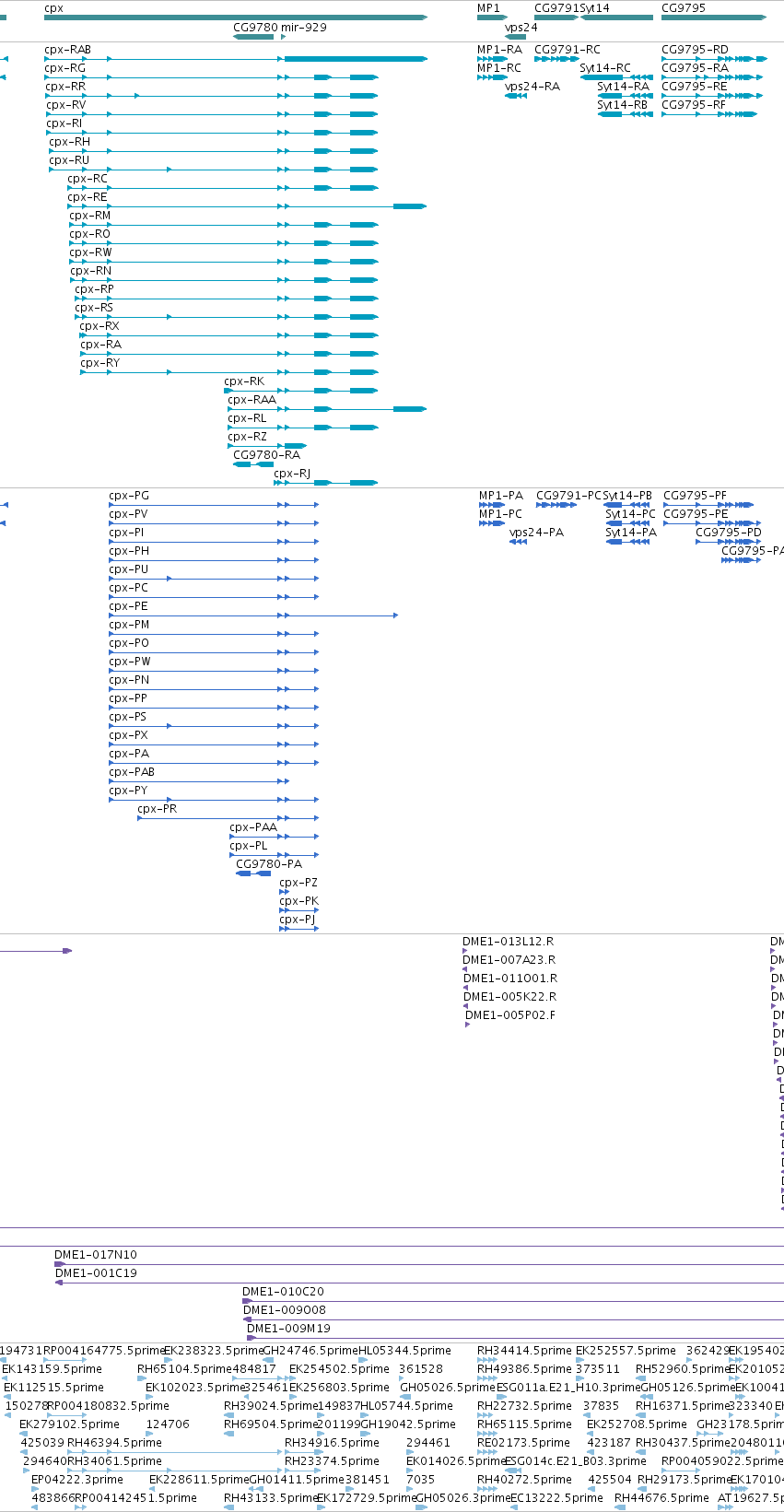784x1512 pixels.
Task: Select protein cpx-PJ
Action: click(x=297, y=920)
